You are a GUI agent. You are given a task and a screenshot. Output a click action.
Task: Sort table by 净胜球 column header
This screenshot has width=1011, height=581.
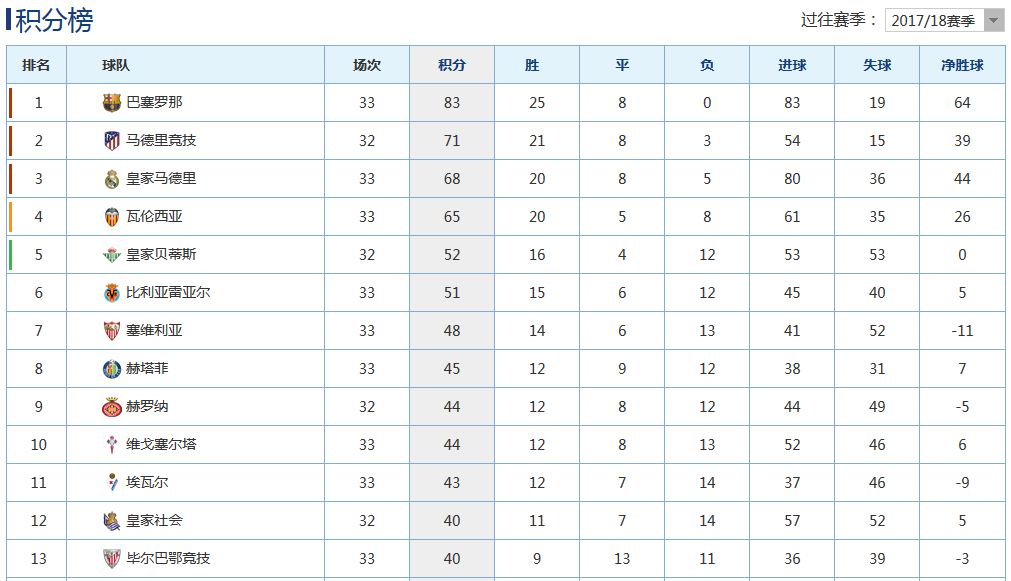pos(962,65)
